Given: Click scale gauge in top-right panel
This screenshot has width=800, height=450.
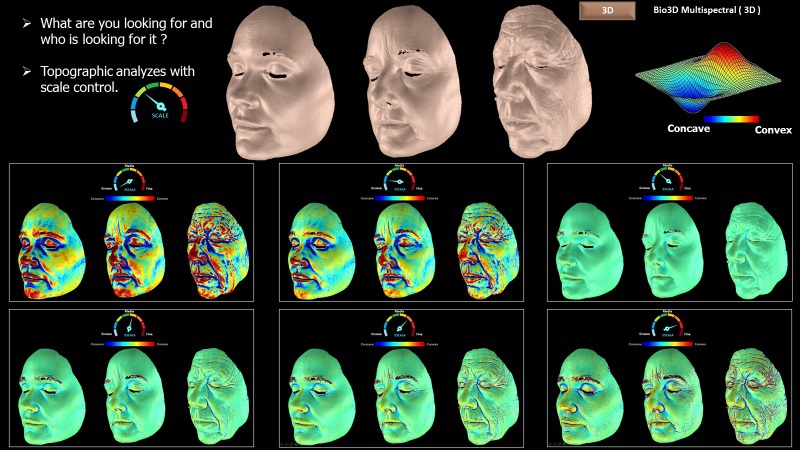Looking at the screenshot, I should pyautogui.click(x=668, y=180).
